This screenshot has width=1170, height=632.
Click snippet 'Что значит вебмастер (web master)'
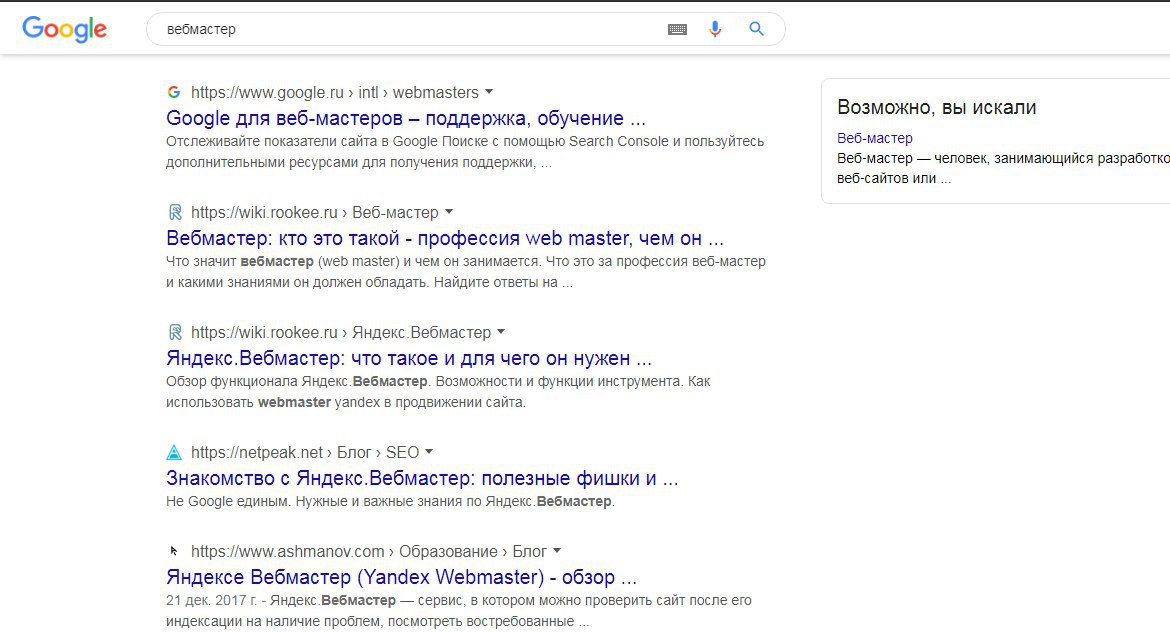point(466,272)
